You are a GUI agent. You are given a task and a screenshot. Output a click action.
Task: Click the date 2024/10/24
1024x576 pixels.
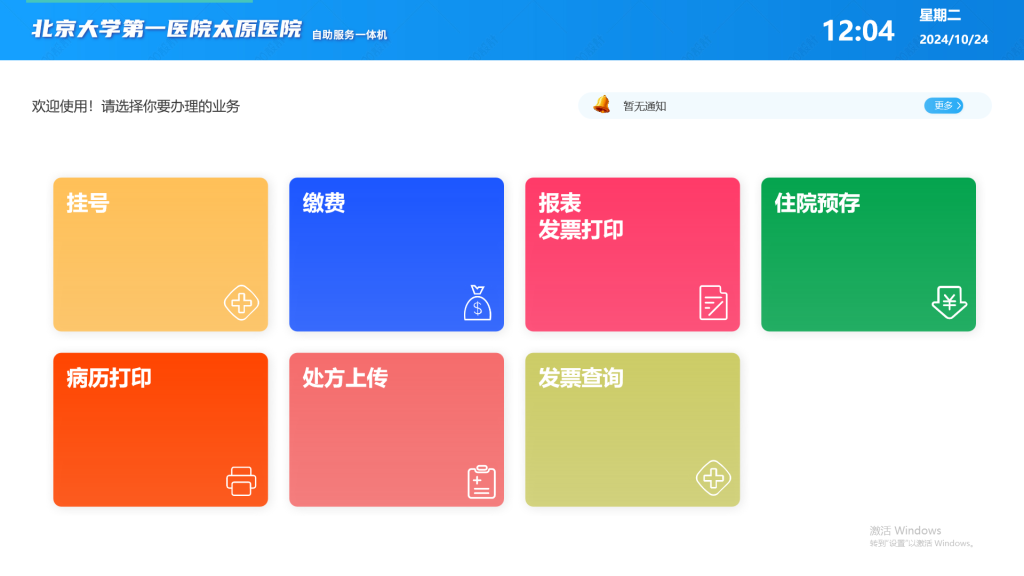(953, 39)
